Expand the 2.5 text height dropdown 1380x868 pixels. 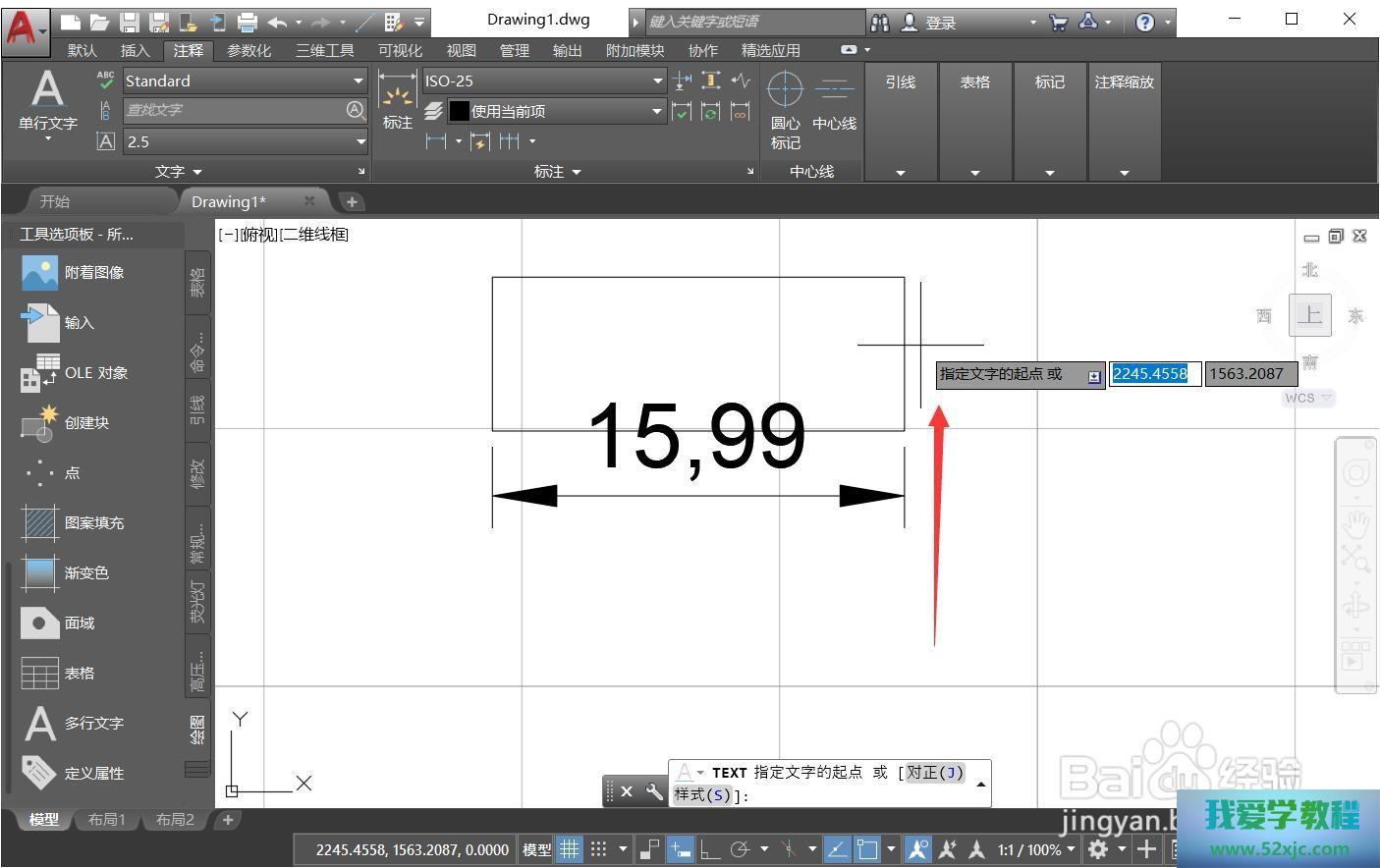pyautogui.click(x=359, y=141)
